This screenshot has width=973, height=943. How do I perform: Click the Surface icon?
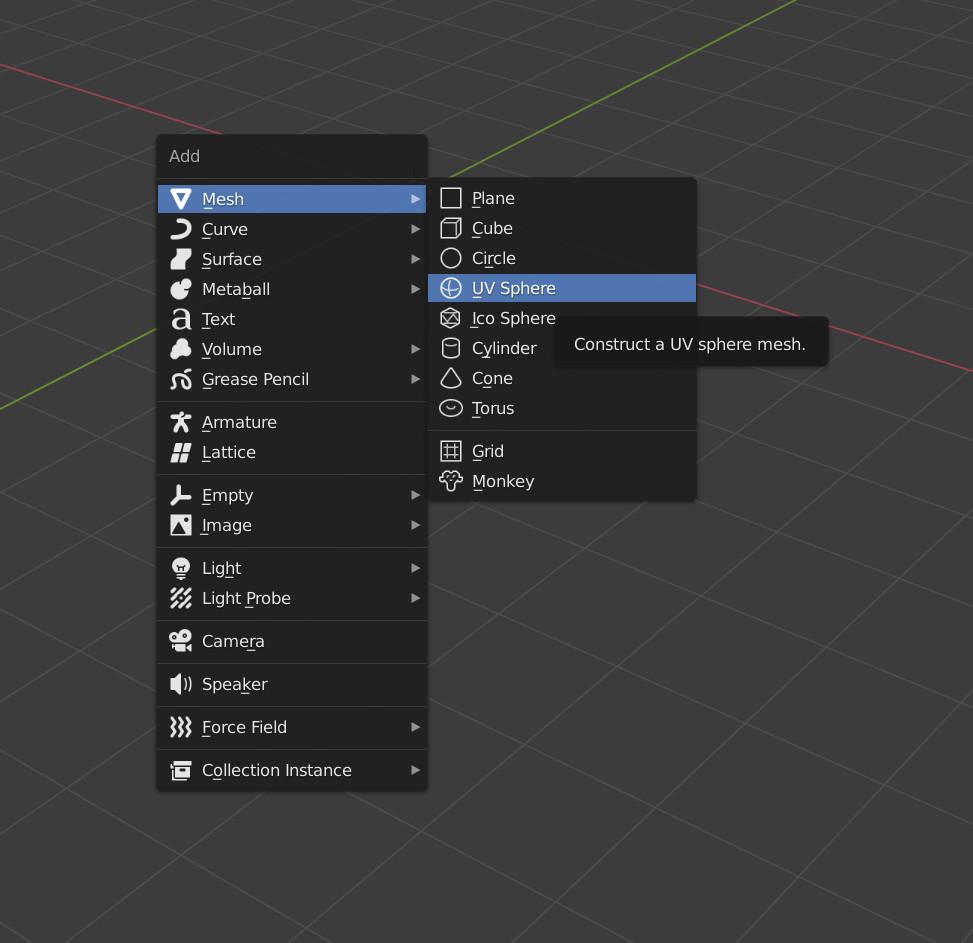tap(181, 259)
